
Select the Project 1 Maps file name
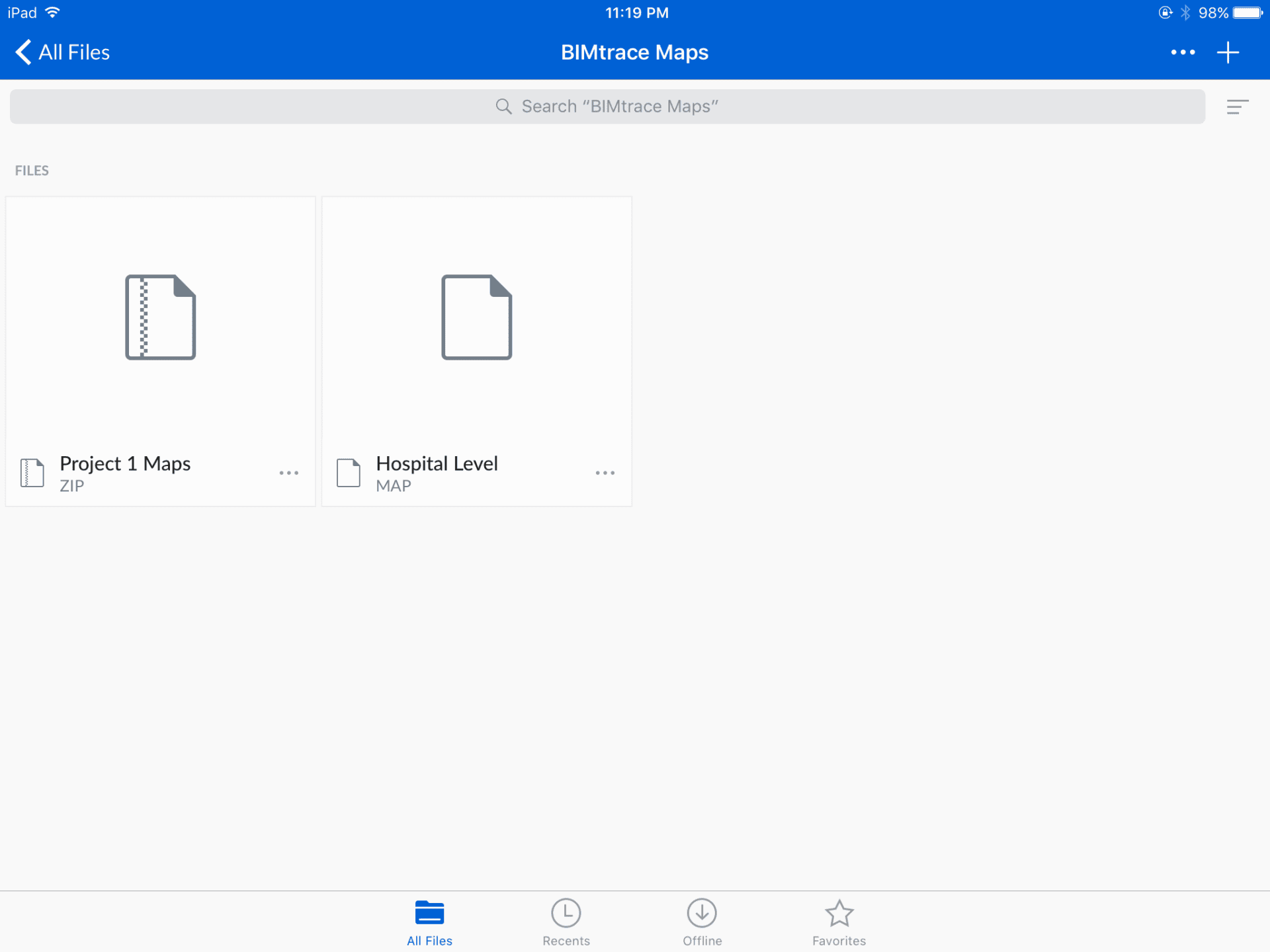(x=125, y=463)
